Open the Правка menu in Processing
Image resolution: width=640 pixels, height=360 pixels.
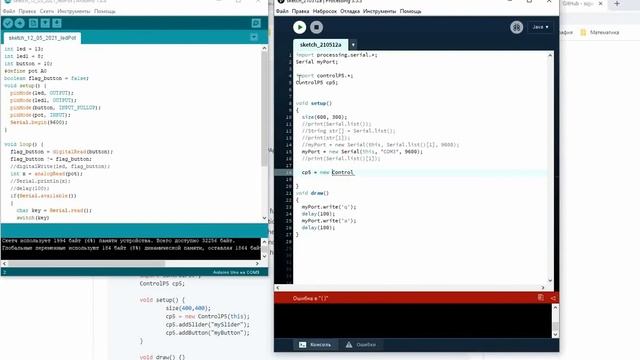click(300, 11)
